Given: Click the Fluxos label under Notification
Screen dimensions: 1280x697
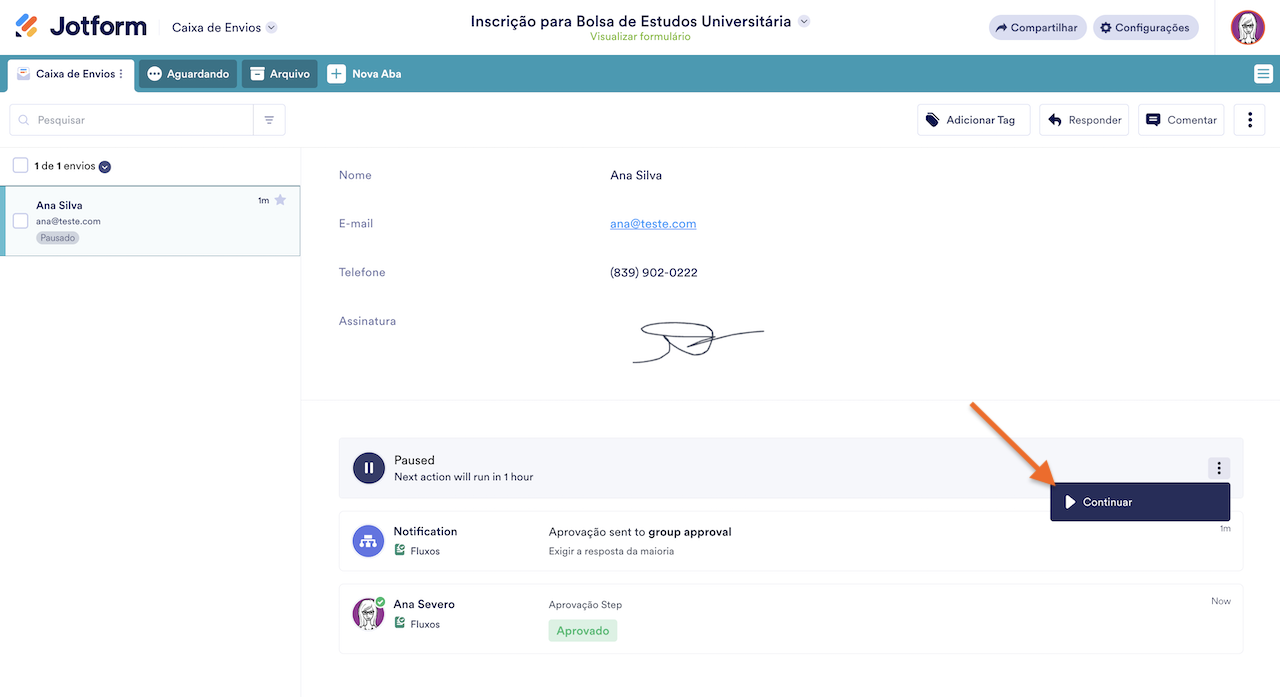Looking at the screenshot, I should pyautogui.click(x=425, y=551).
